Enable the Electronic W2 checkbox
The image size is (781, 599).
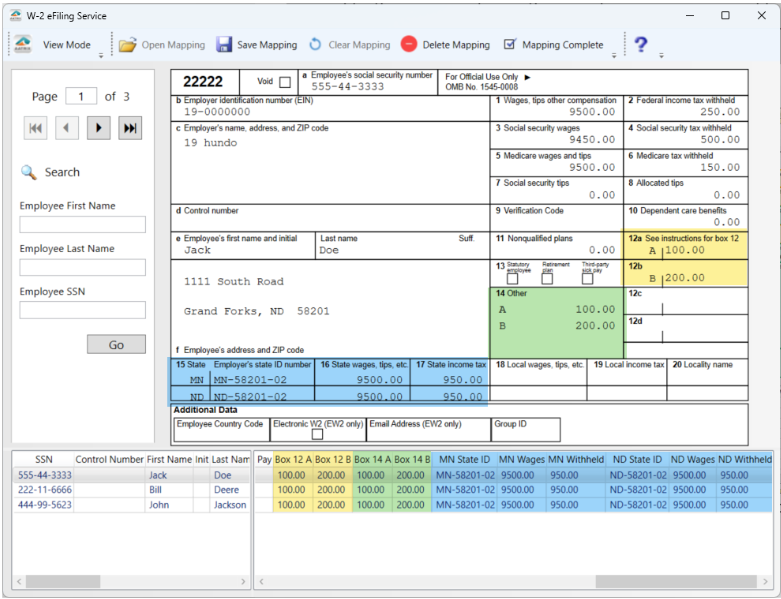[317, 435]
